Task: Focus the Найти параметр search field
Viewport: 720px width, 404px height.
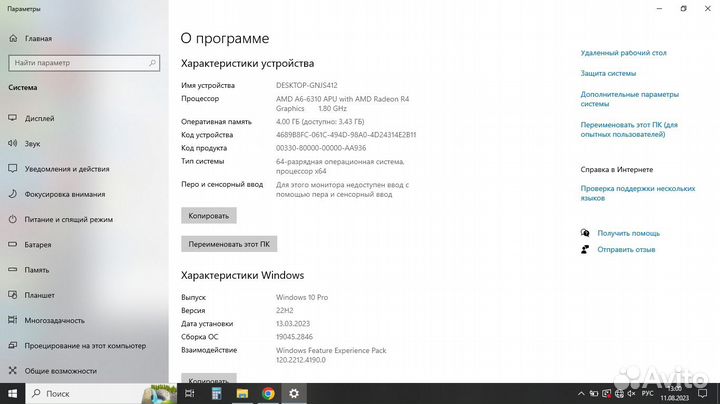Action: tap(84, 63)
